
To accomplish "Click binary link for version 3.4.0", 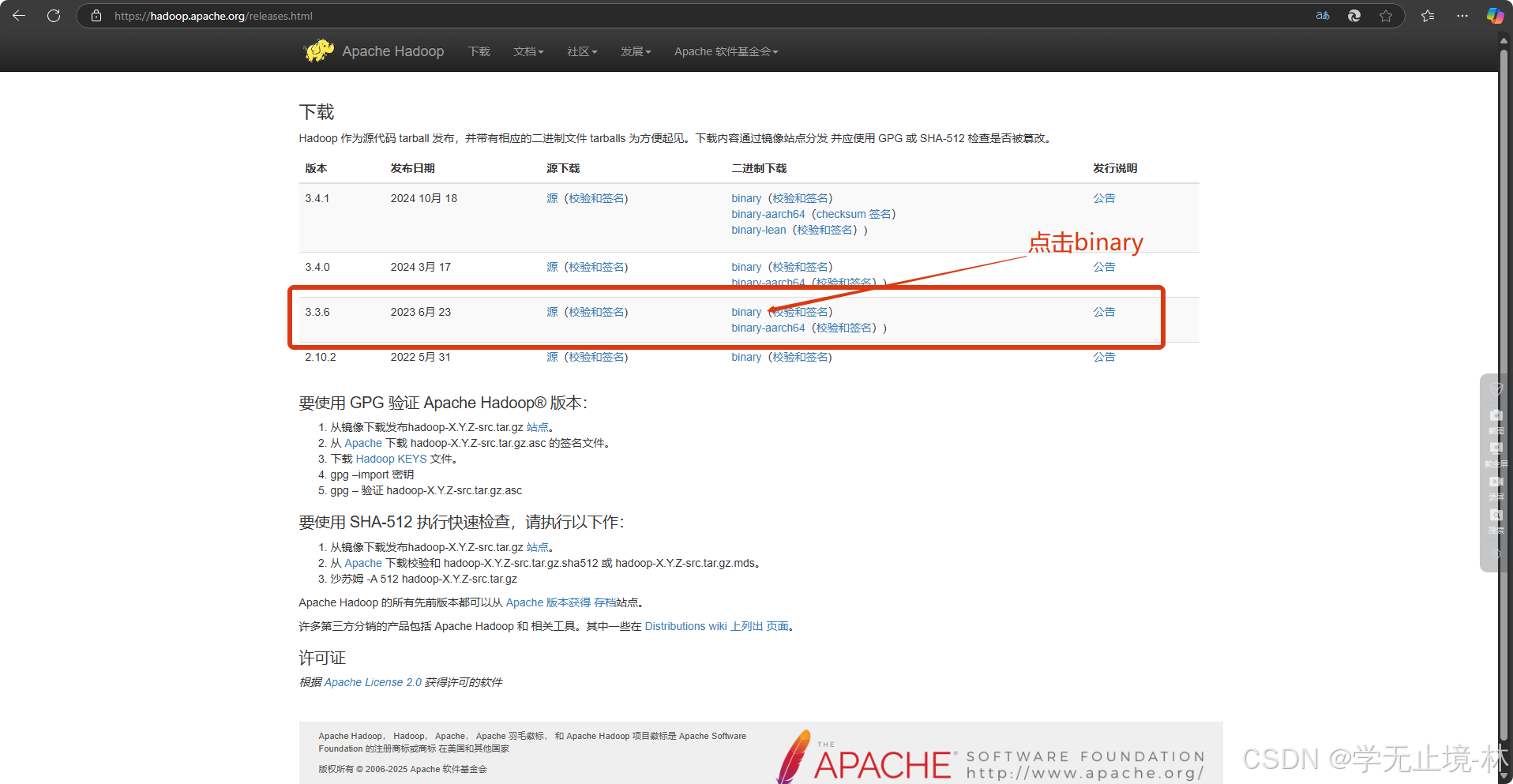I will point(746,267).
